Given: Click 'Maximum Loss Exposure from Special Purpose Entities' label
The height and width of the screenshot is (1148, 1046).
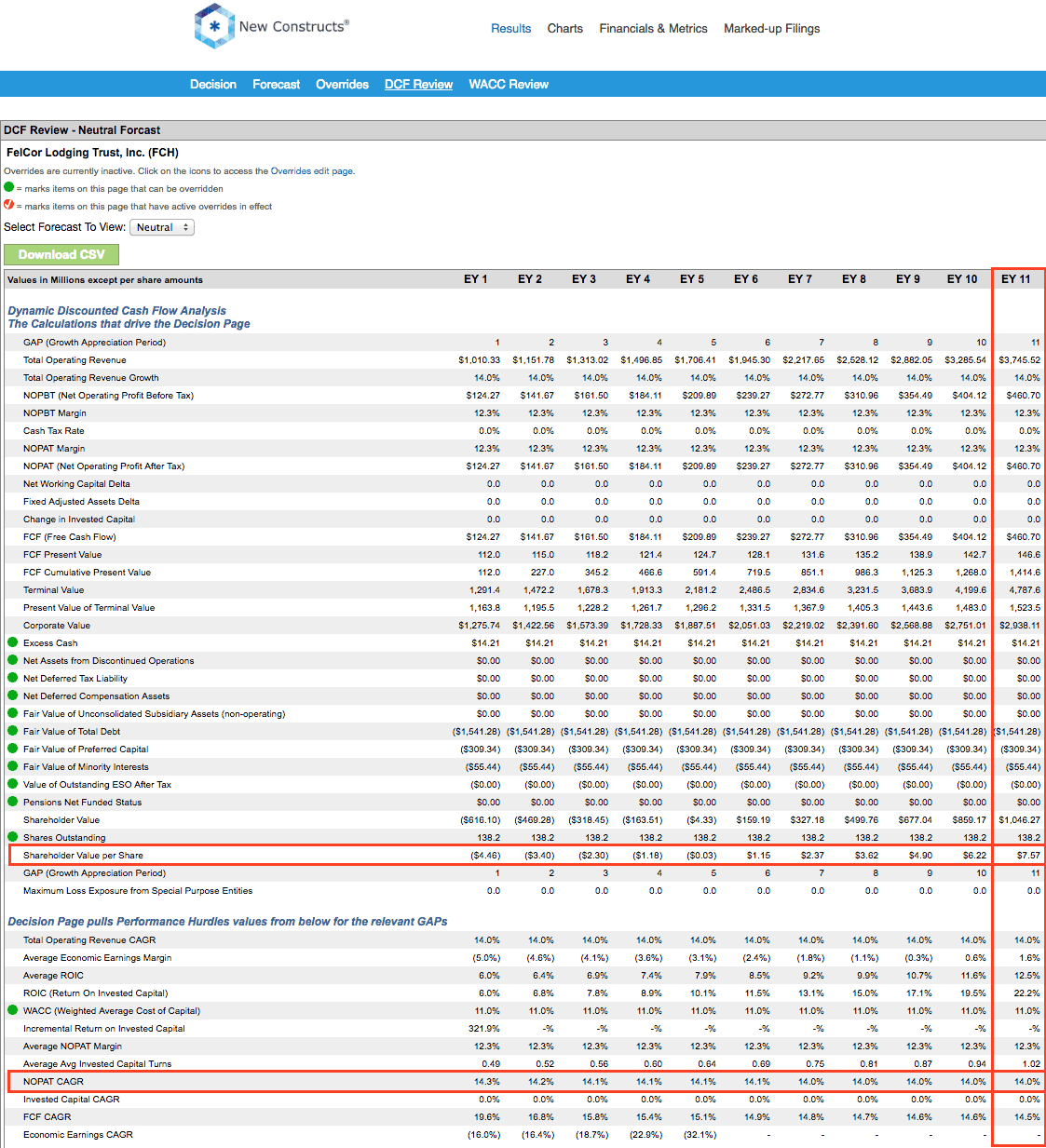Looking at the screenshot, I should pos(138,891).
